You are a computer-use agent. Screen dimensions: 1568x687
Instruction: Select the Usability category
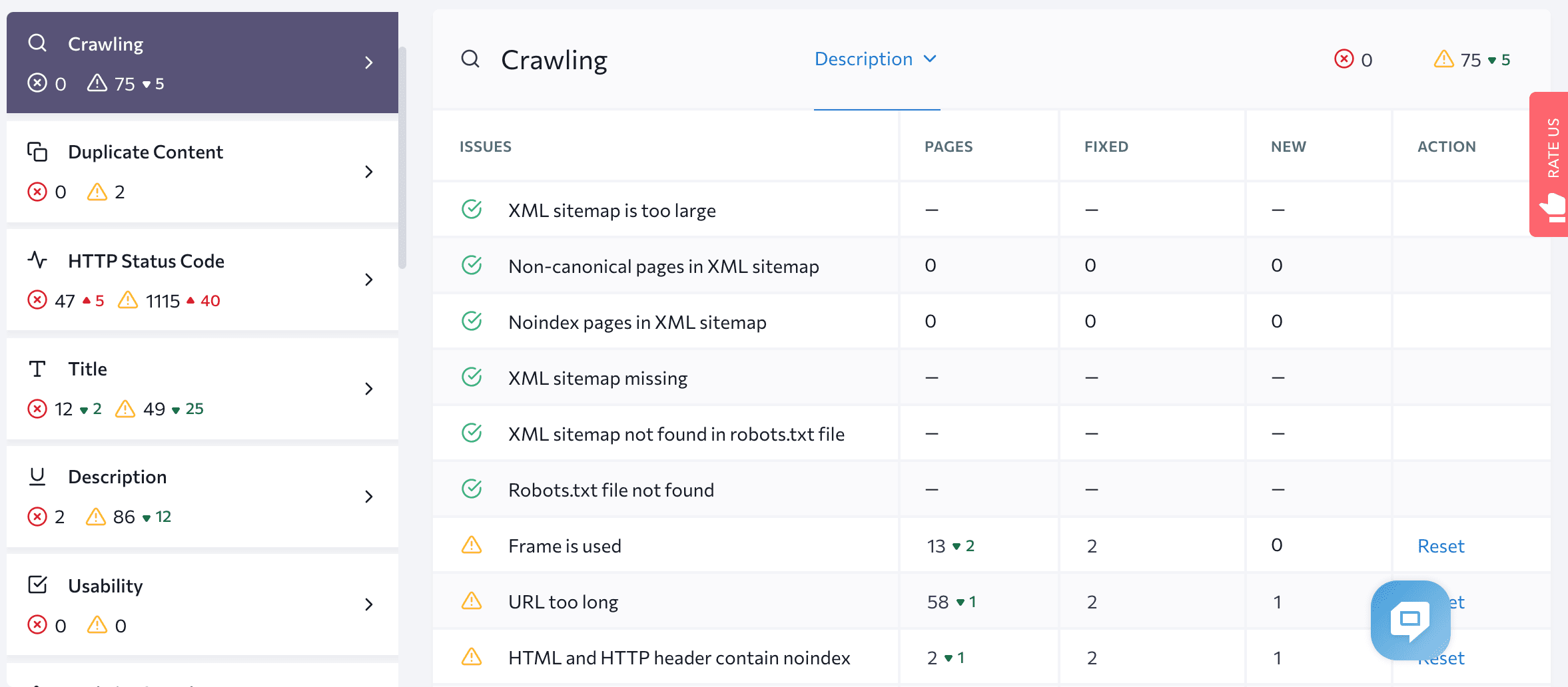202,604
